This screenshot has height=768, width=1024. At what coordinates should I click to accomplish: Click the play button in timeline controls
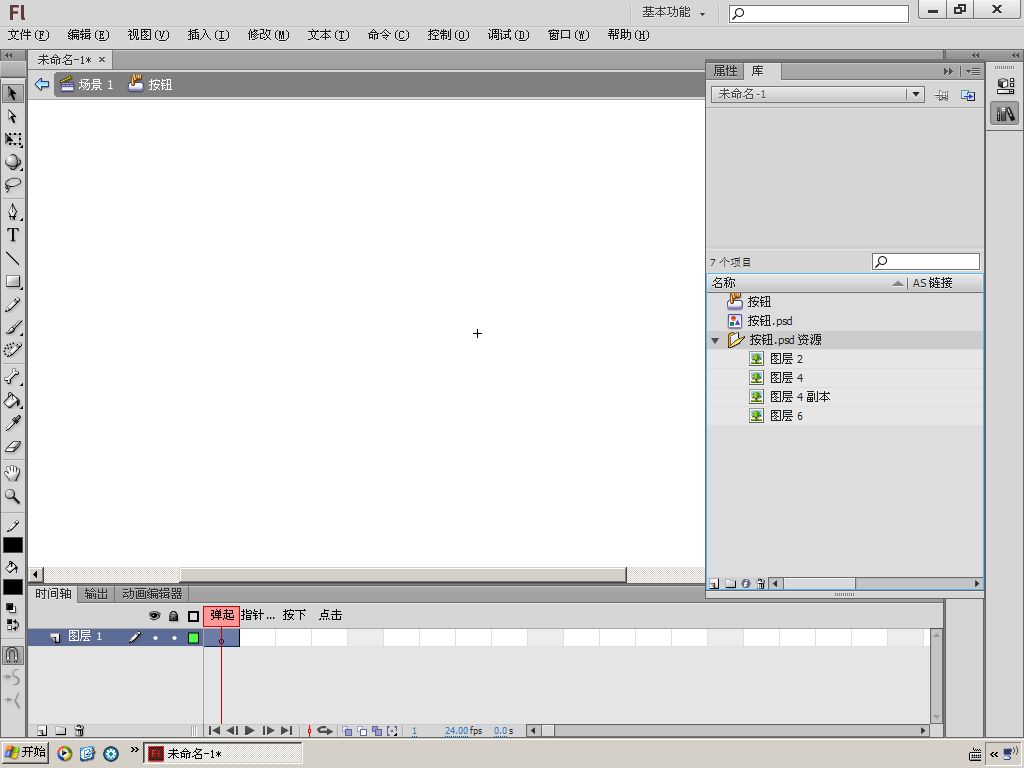[249, 731]
